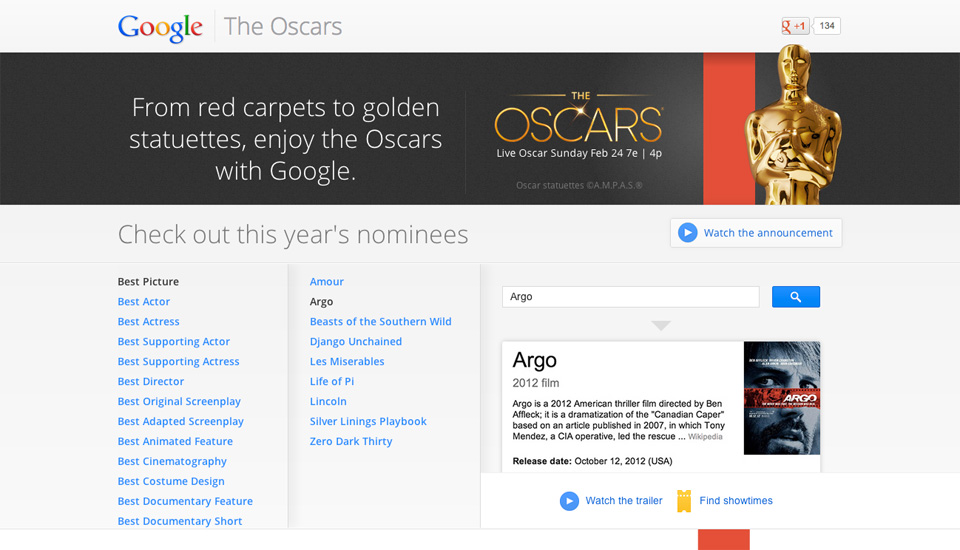
Task: Open Best Adapted Screenplay category
Action: [x=181, y=421]
